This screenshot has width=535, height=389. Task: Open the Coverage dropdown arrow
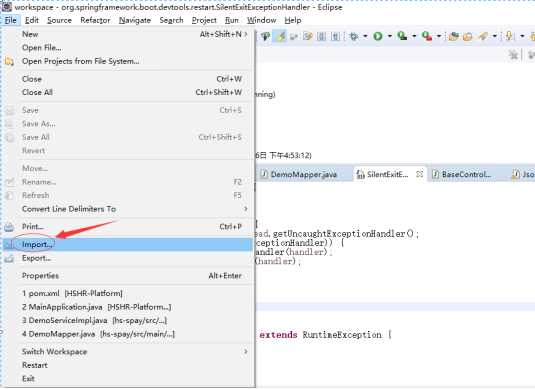click(x=414, y=36)
